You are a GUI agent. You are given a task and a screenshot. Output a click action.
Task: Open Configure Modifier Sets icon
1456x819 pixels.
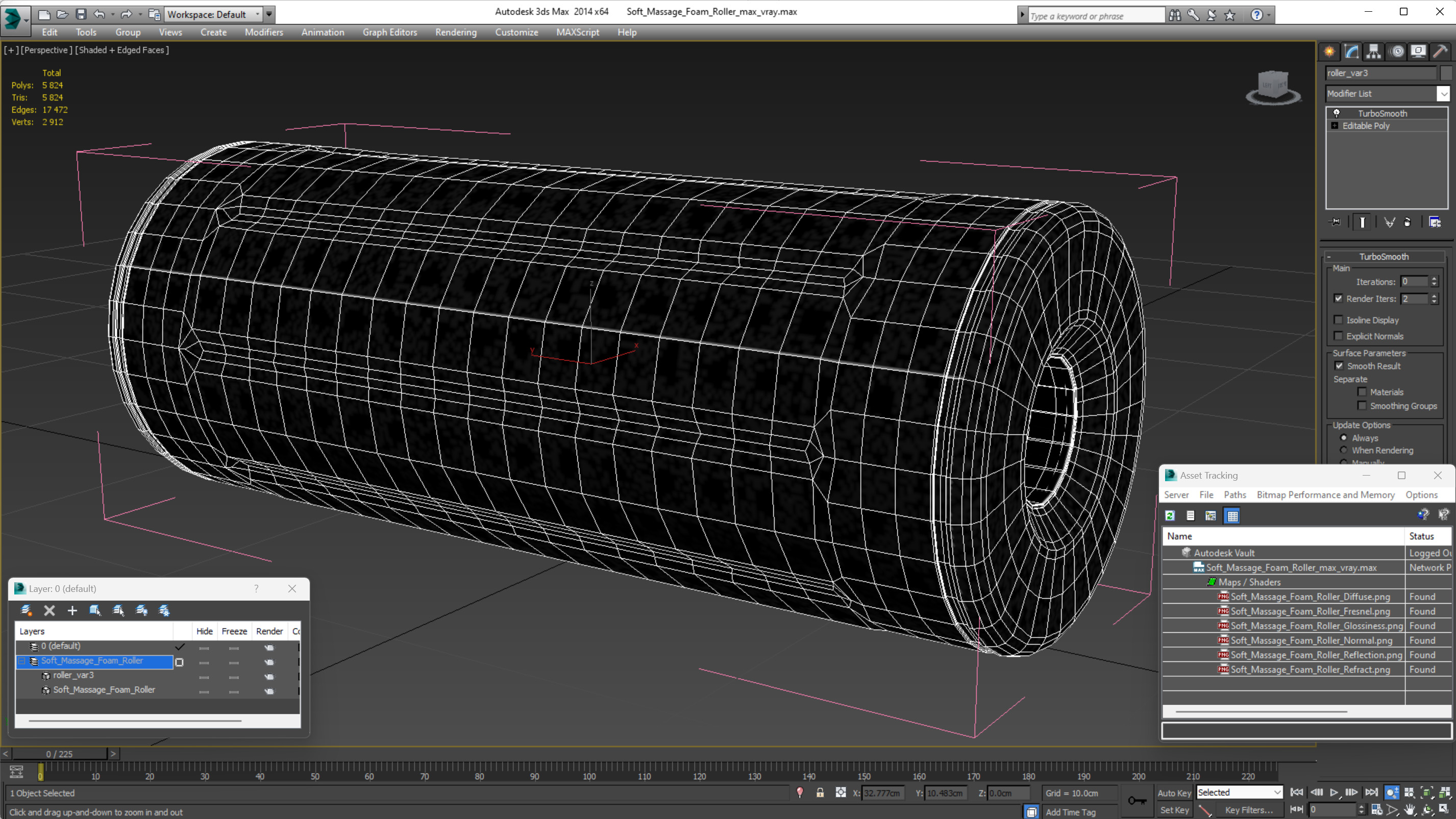tap(1435, 222)
